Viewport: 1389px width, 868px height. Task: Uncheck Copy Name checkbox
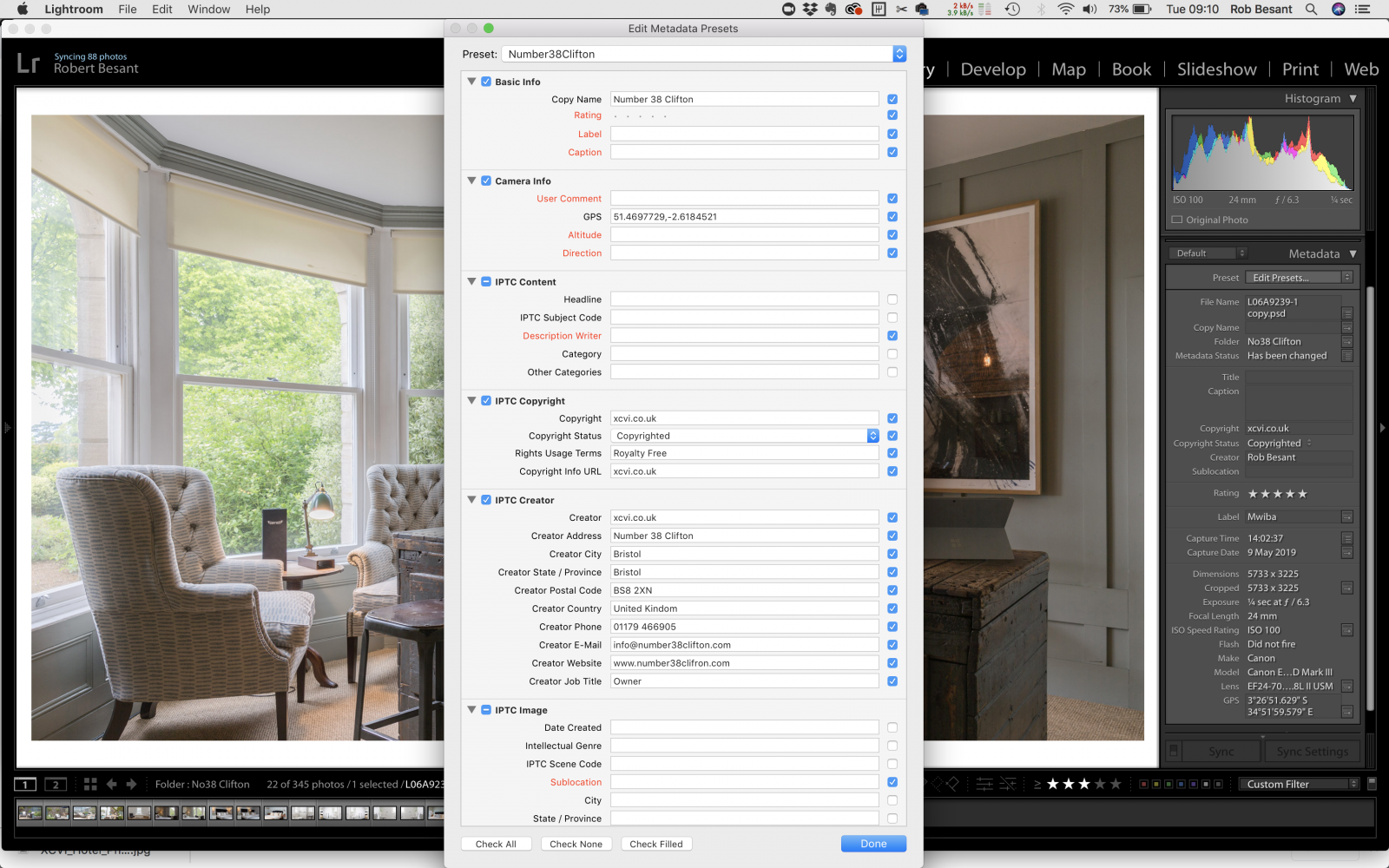pos(892,100)
